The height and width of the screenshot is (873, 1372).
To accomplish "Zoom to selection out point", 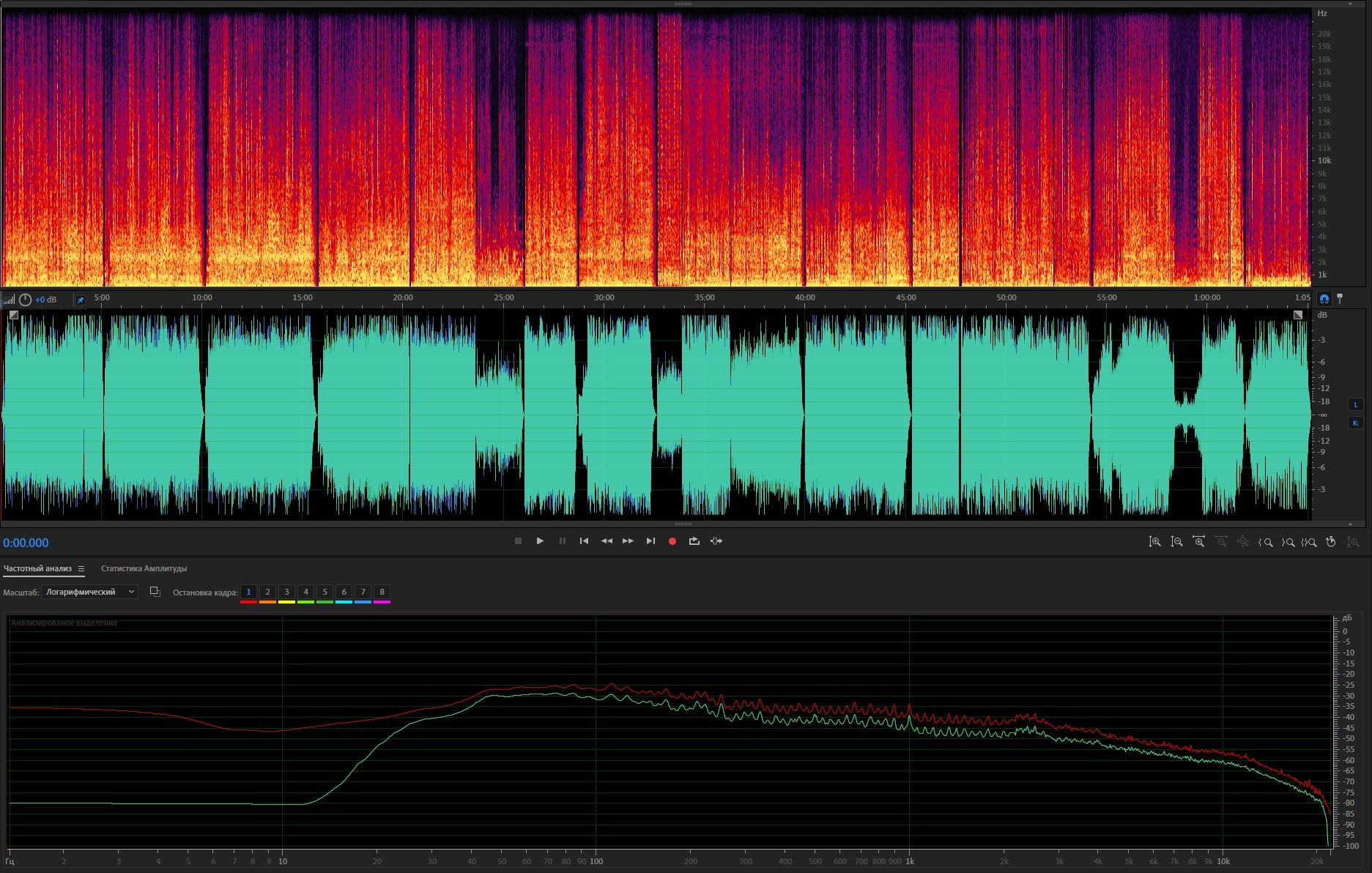I will 1287,542.
